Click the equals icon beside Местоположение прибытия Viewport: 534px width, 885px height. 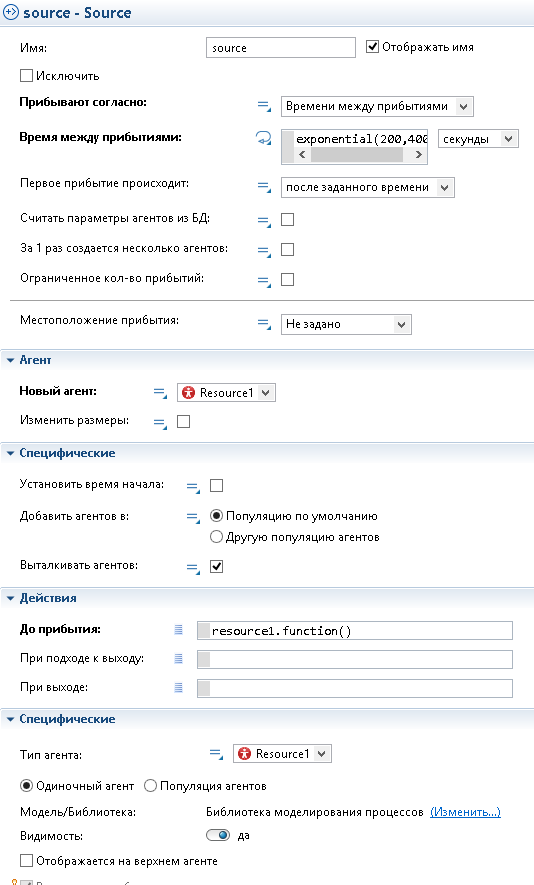(264, 324)
